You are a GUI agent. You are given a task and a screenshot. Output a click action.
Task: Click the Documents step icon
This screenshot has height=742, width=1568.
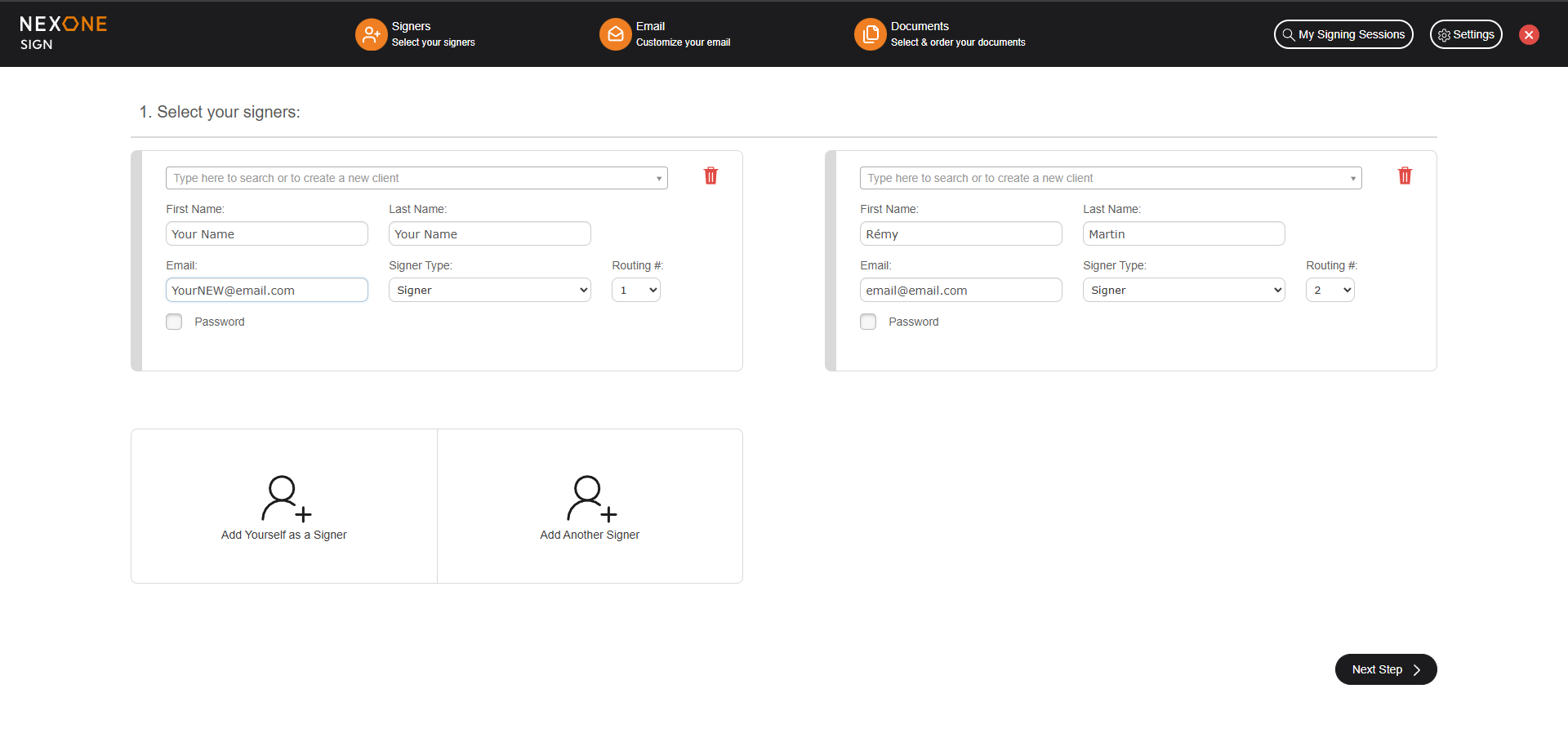click(x=870, y=34)
